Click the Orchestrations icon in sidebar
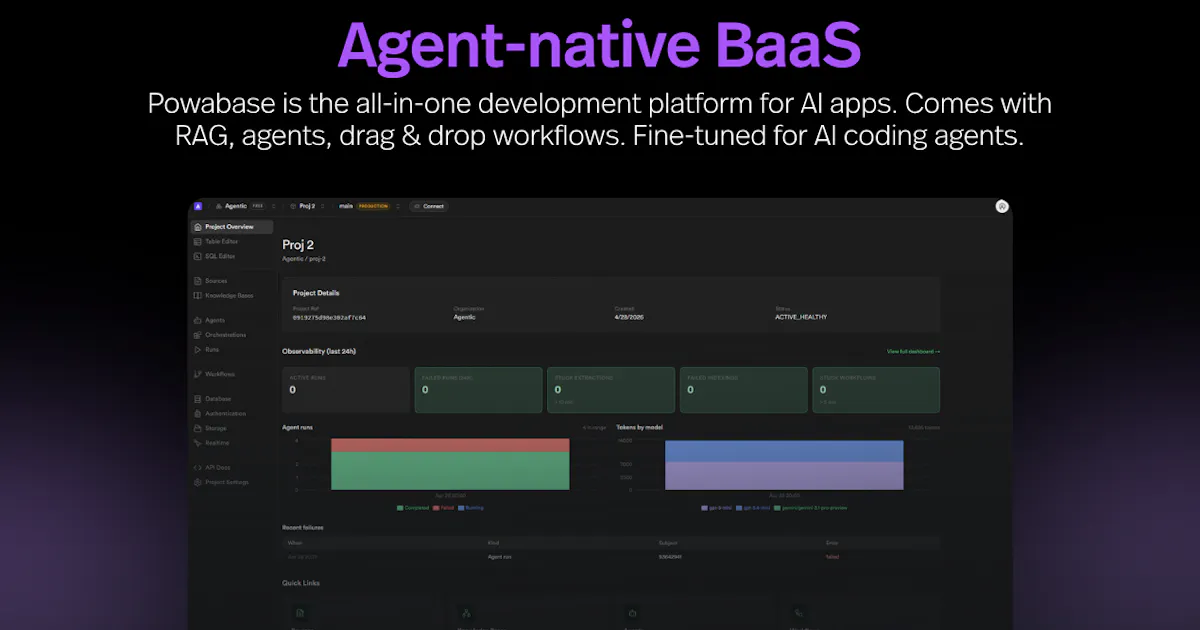 [x=197, y=335]
